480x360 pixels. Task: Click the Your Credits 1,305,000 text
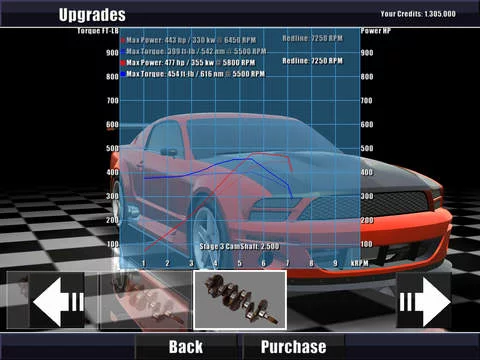(418, 14)
